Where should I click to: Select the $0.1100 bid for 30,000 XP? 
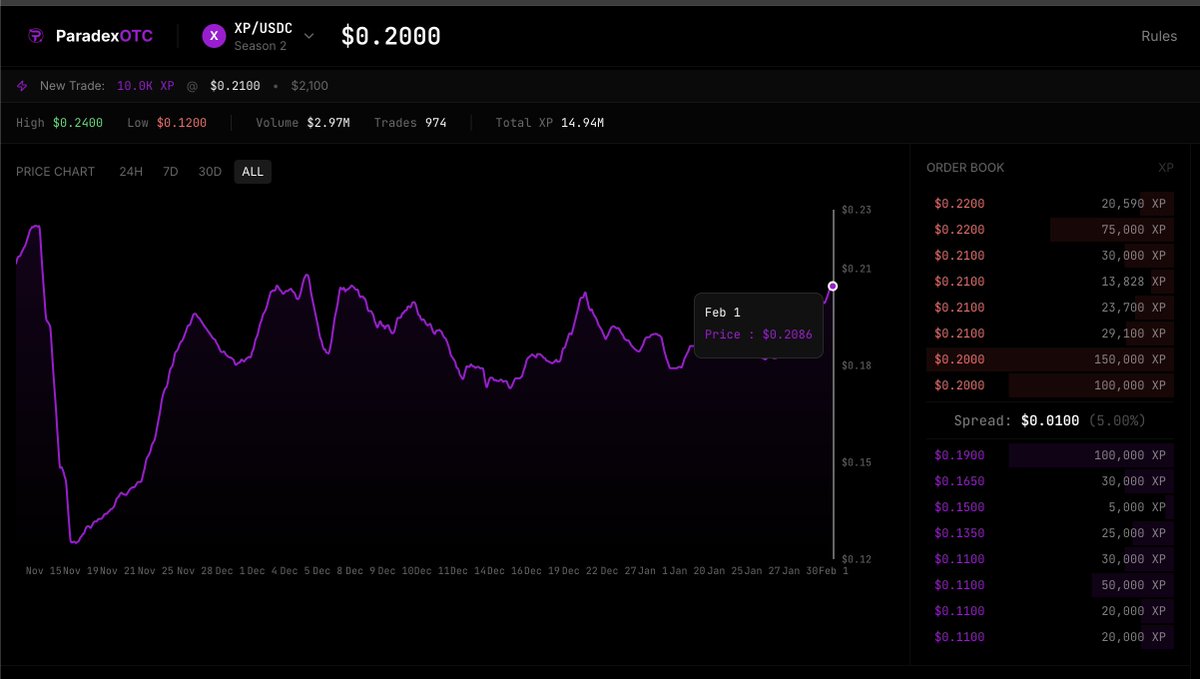[1050, 559]
